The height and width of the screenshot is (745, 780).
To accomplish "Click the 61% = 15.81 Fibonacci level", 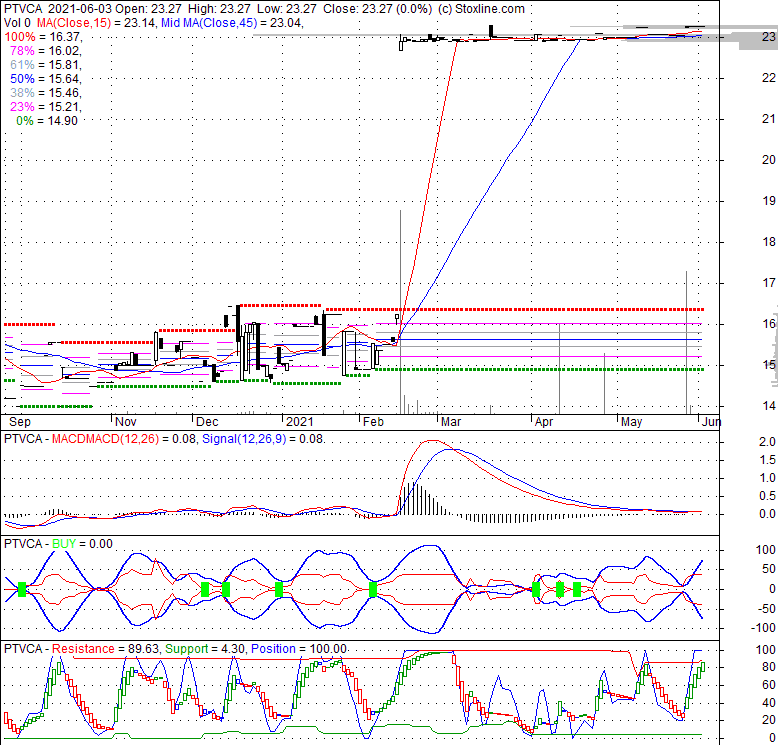I will (45, 65).
